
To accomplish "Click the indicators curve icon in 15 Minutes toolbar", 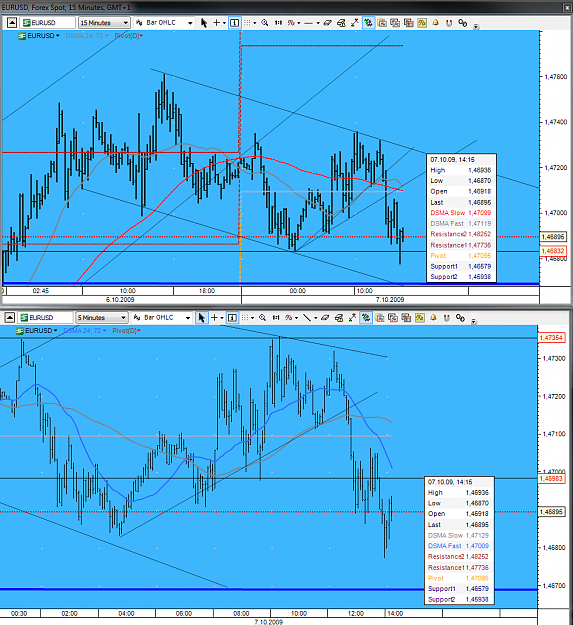I will coord(291,23).
